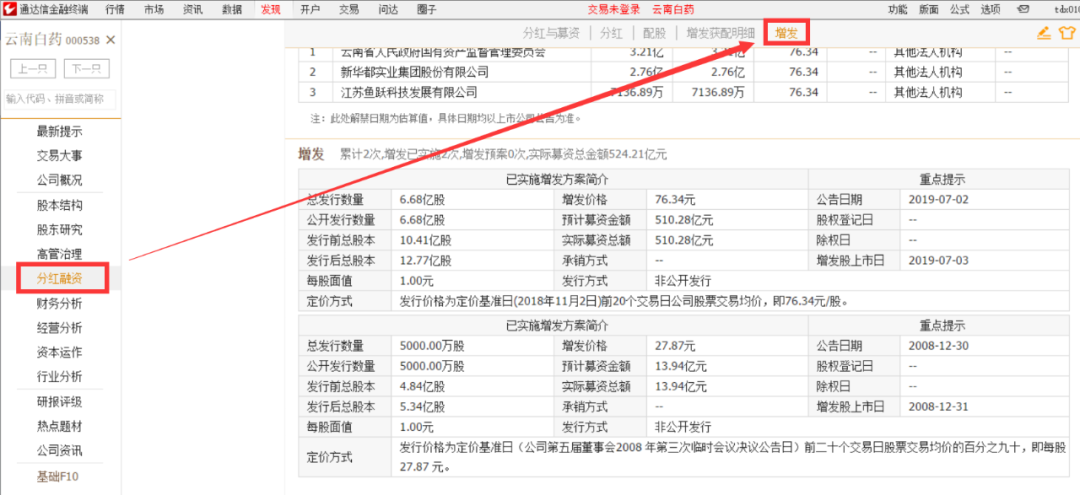Click the 通达信 red logo icon
The width and height of the screenshot is (1080, 495).
click(10, 9)
